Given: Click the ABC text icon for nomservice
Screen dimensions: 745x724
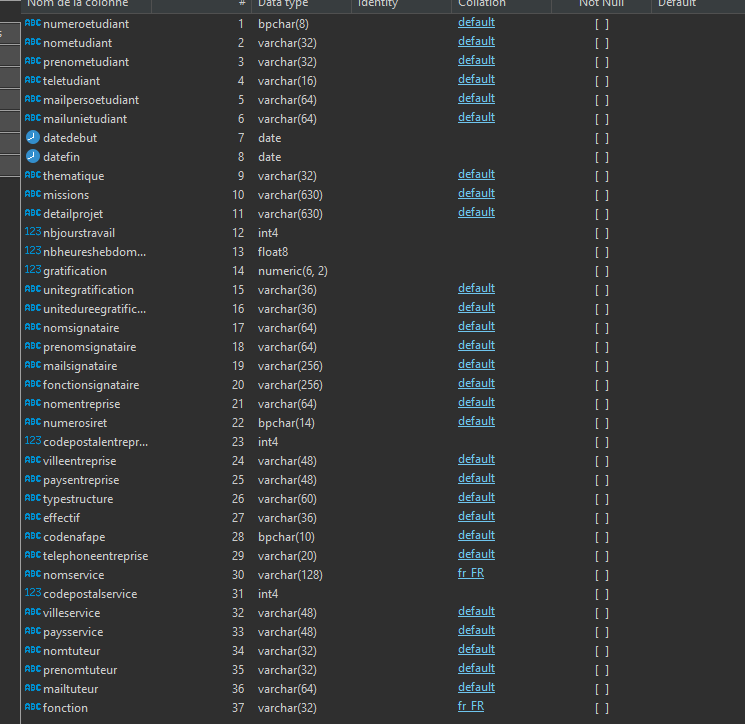Looking at the screenshot, I should pos(33,575).
